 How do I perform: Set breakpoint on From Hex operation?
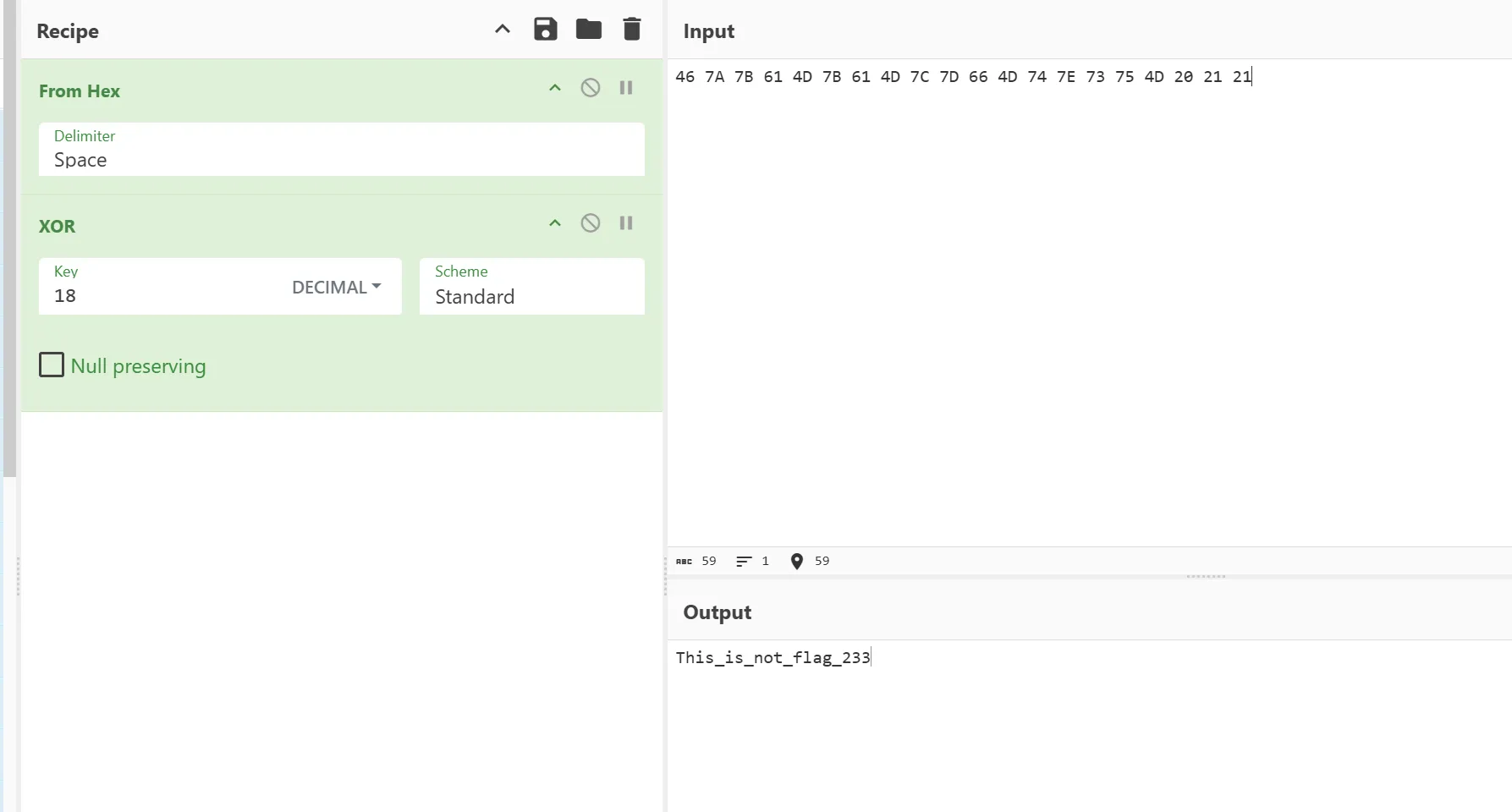[626, 88]
